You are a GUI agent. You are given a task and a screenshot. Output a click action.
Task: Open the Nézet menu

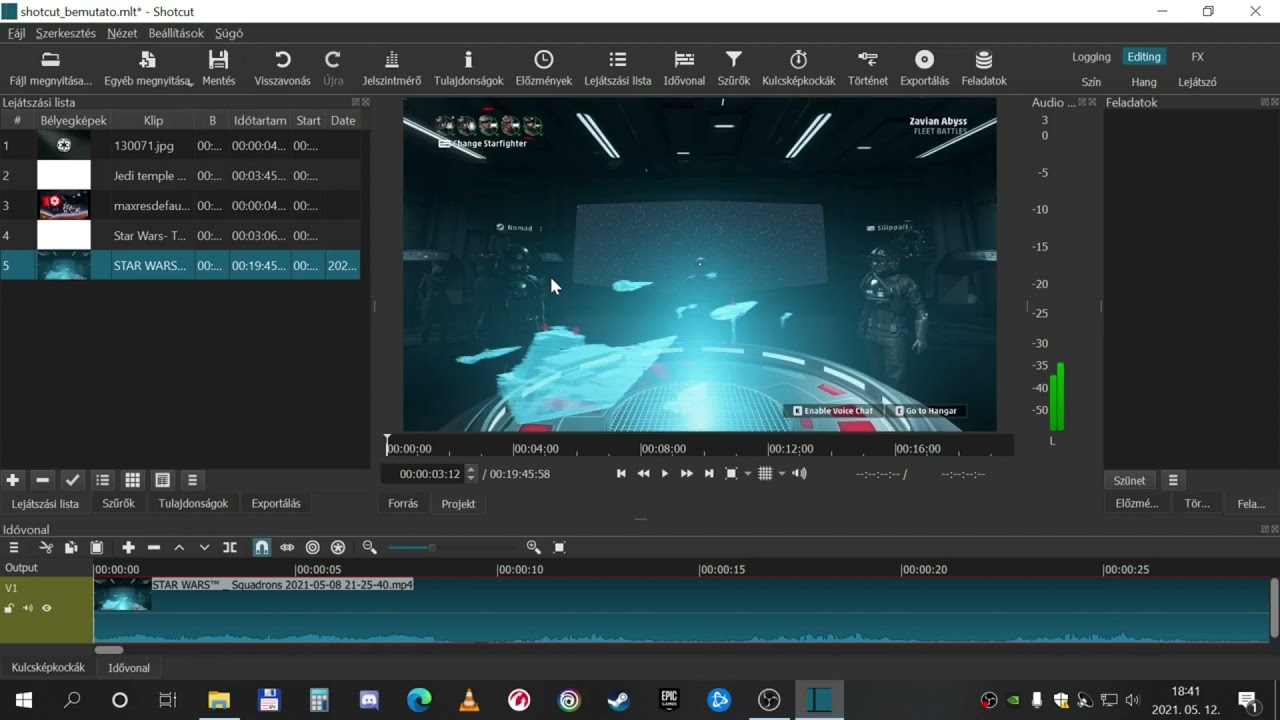click(x=122, y=33)
